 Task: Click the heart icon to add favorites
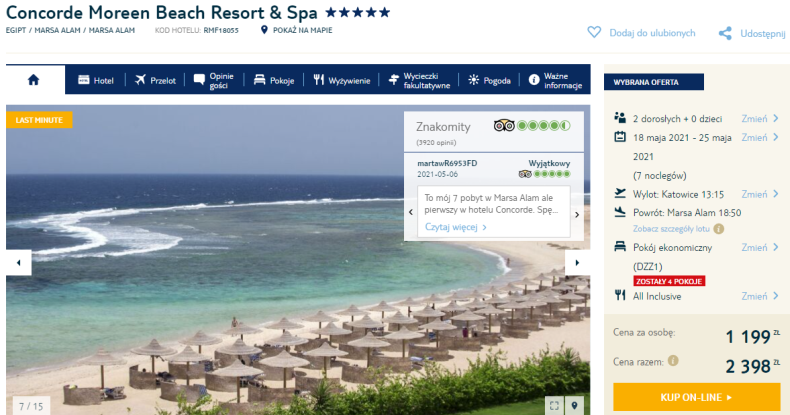pyautogui.click(x=594, y=32)
